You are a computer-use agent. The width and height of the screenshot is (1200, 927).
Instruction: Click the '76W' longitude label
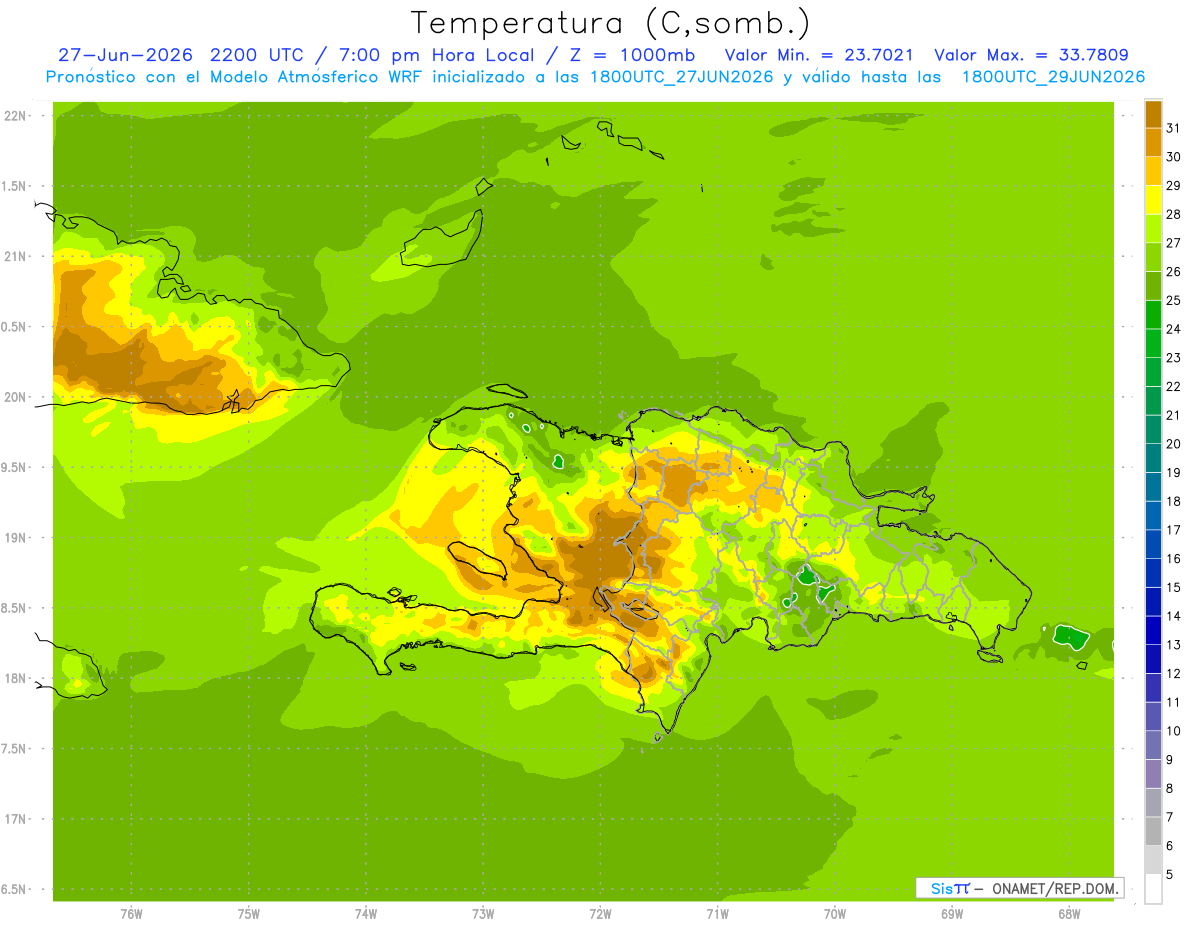pyautogui.click(x=131, y=914)
